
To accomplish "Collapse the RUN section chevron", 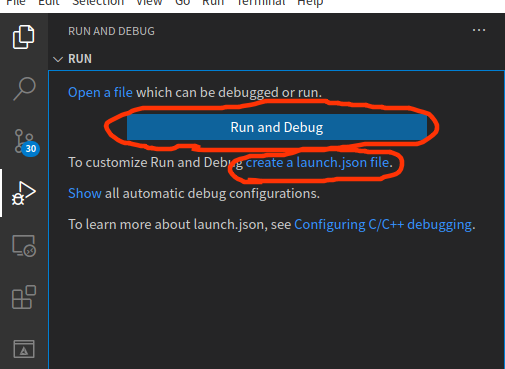I will click(58, 59).
